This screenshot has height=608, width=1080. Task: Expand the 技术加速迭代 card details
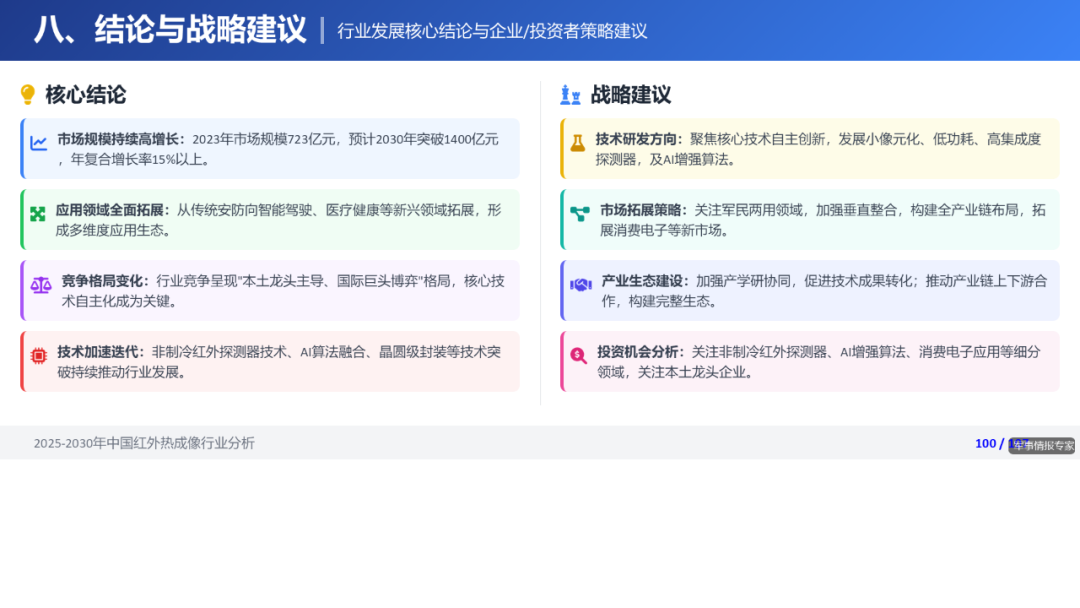270,357
